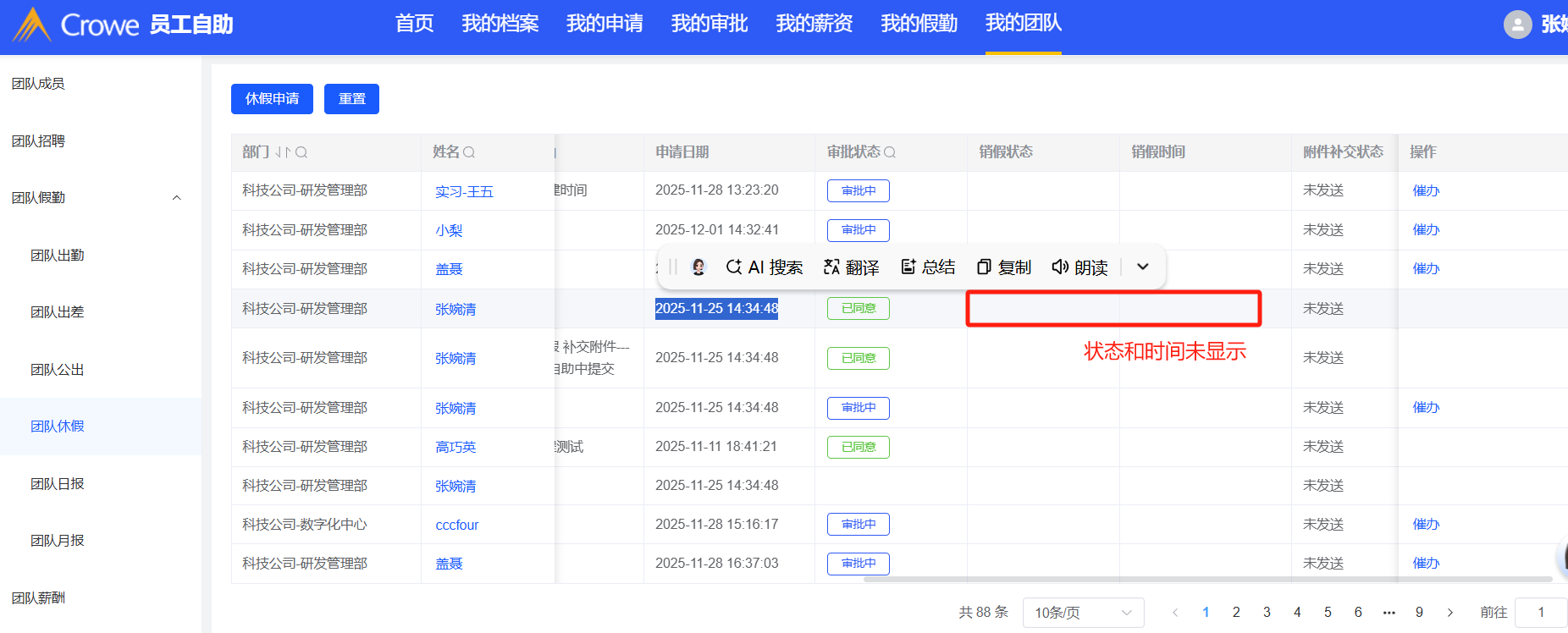Viewport: 1568px width, 633px height.
Task: Click the blue 休假申请 button
Action: tap(272, 99)
